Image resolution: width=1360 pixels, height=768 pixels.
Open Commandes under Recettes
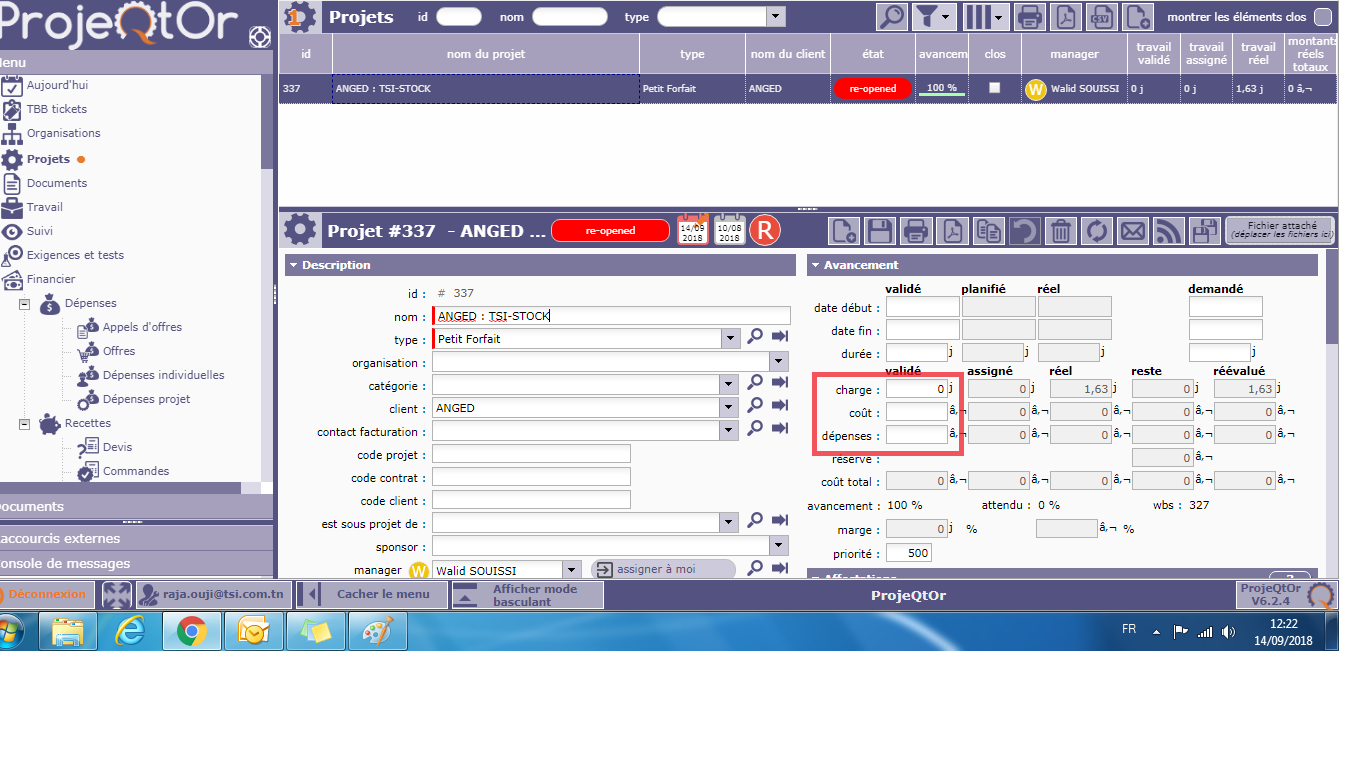(x=136, y=471)
